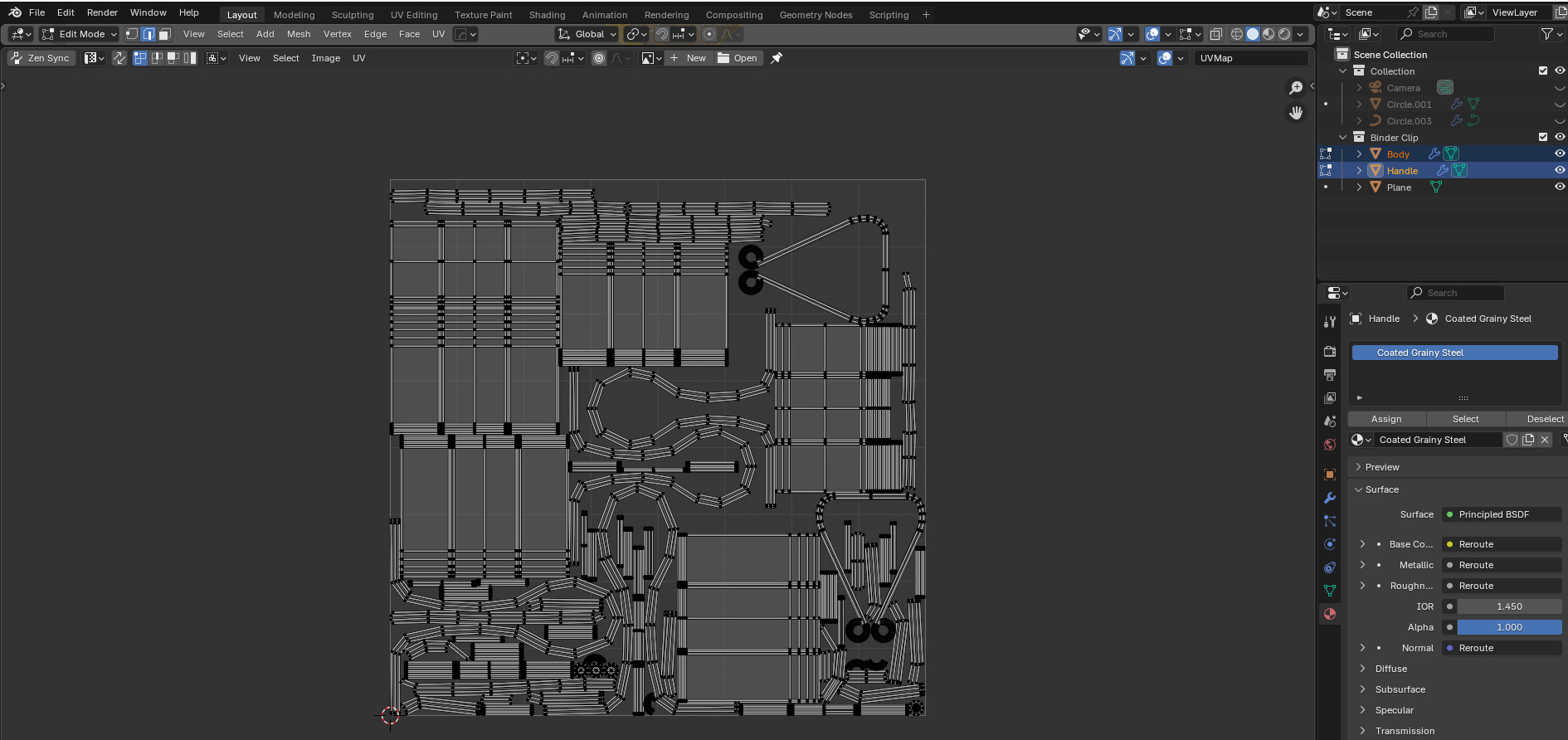
Task: Open Particles properties tab
Action: pyautogui.click(x=1330, y=521)
